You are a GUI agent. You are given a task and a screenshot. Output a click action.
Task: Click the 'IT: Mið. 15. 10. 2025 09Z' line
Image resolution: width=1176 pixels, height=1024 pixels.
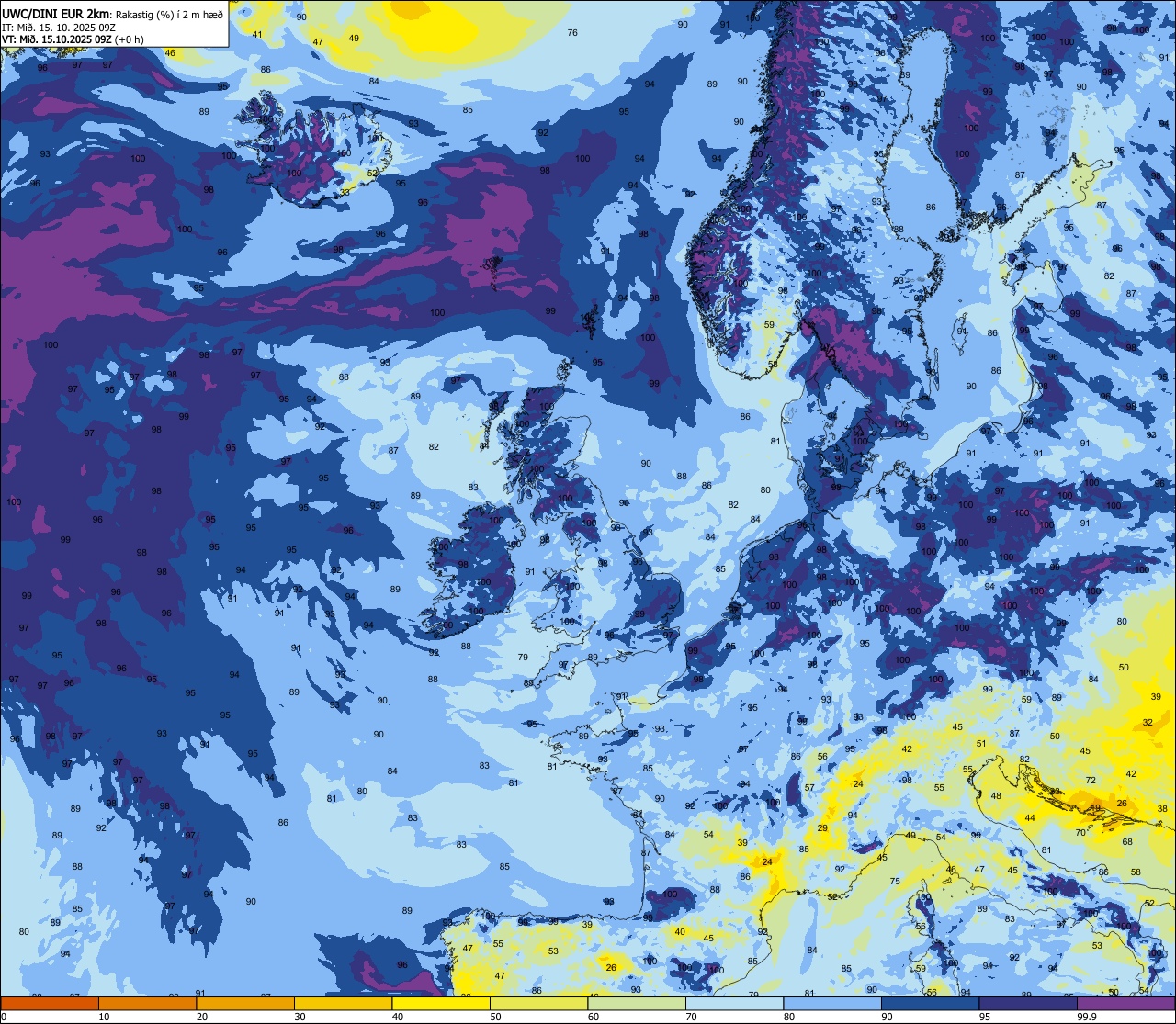[59, 27]
